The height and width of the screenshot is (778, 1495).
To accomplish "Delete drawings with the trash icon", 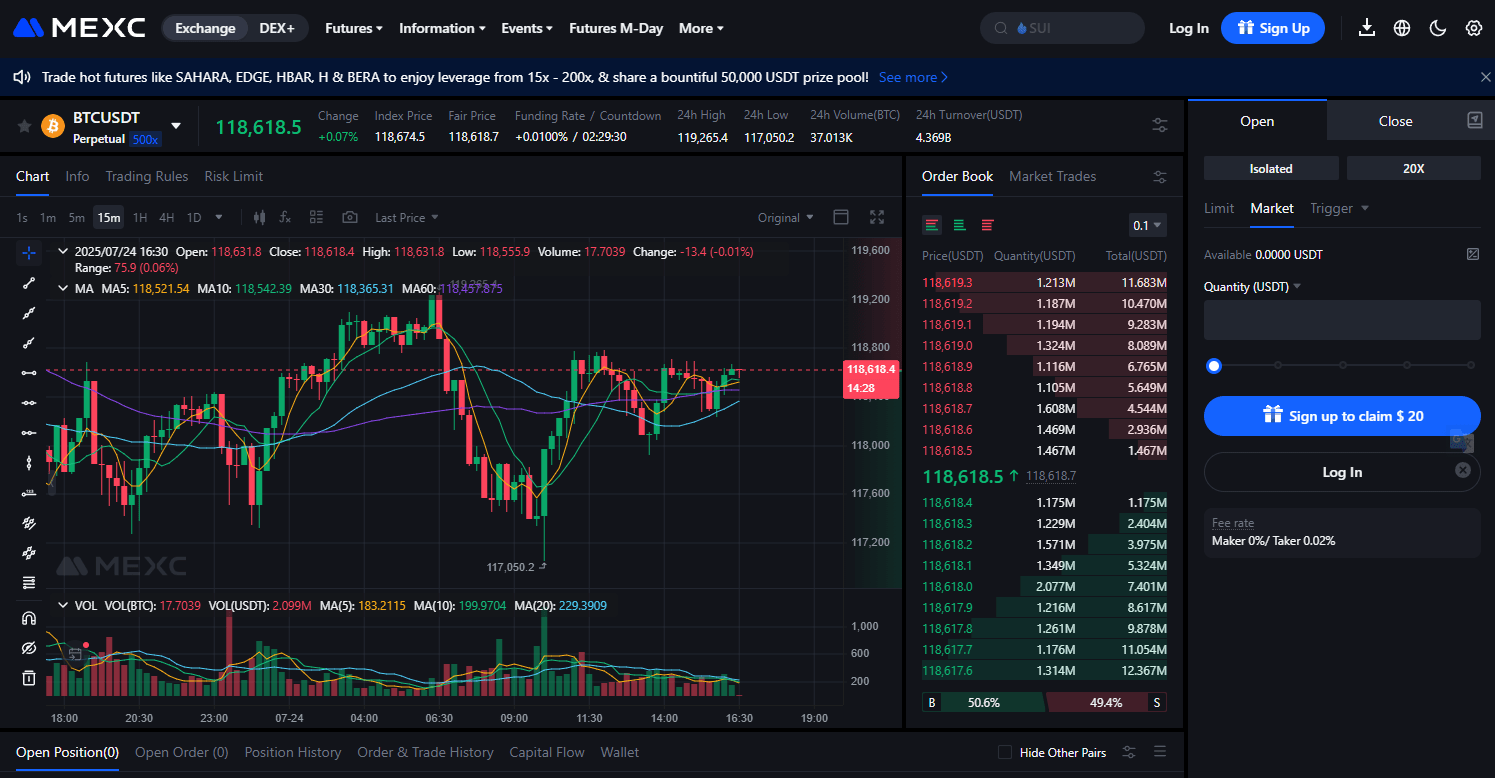I will point(29,678).
